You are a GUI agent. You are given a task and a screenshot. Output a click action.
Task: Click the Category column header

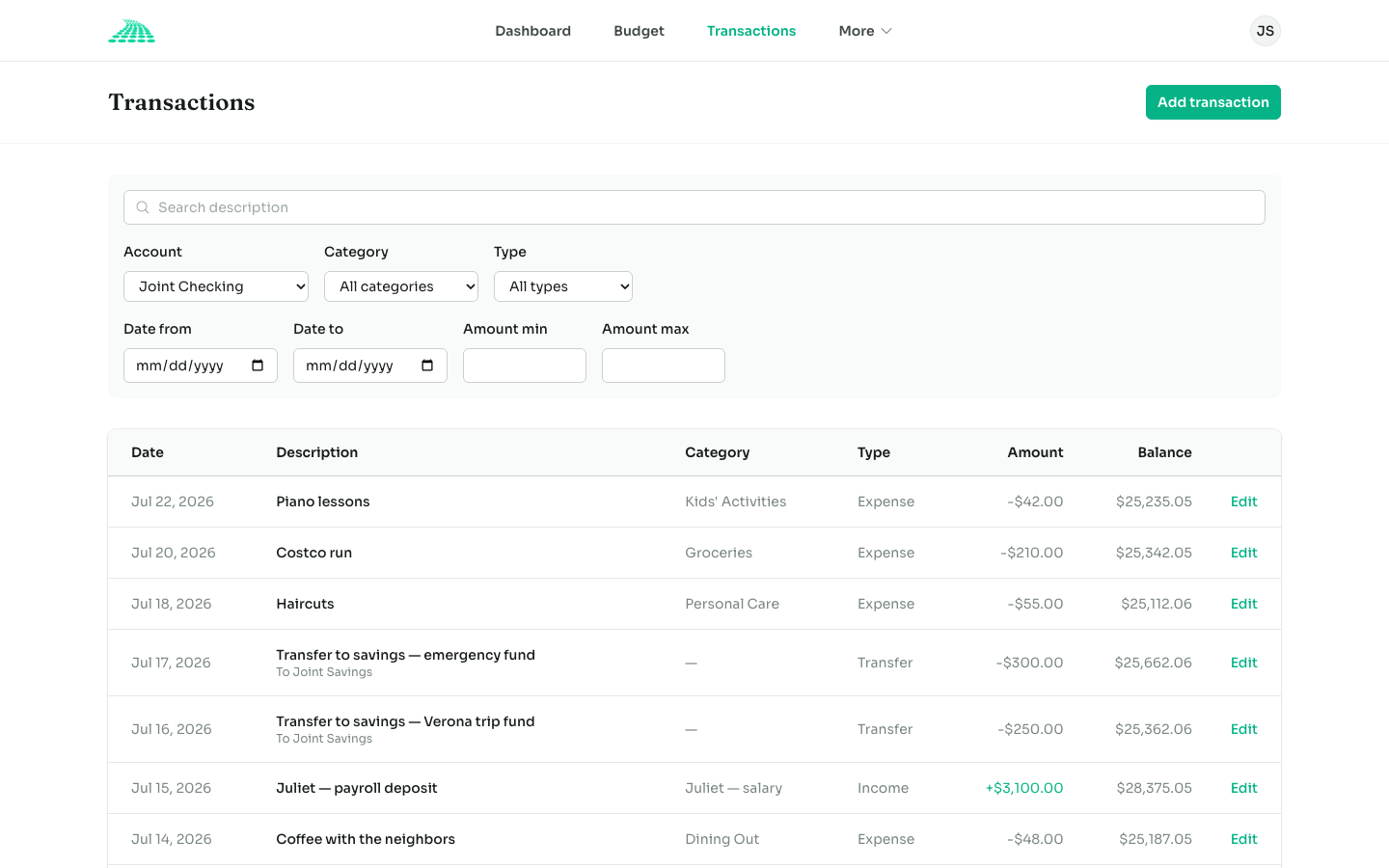click(x=718, y=452)
